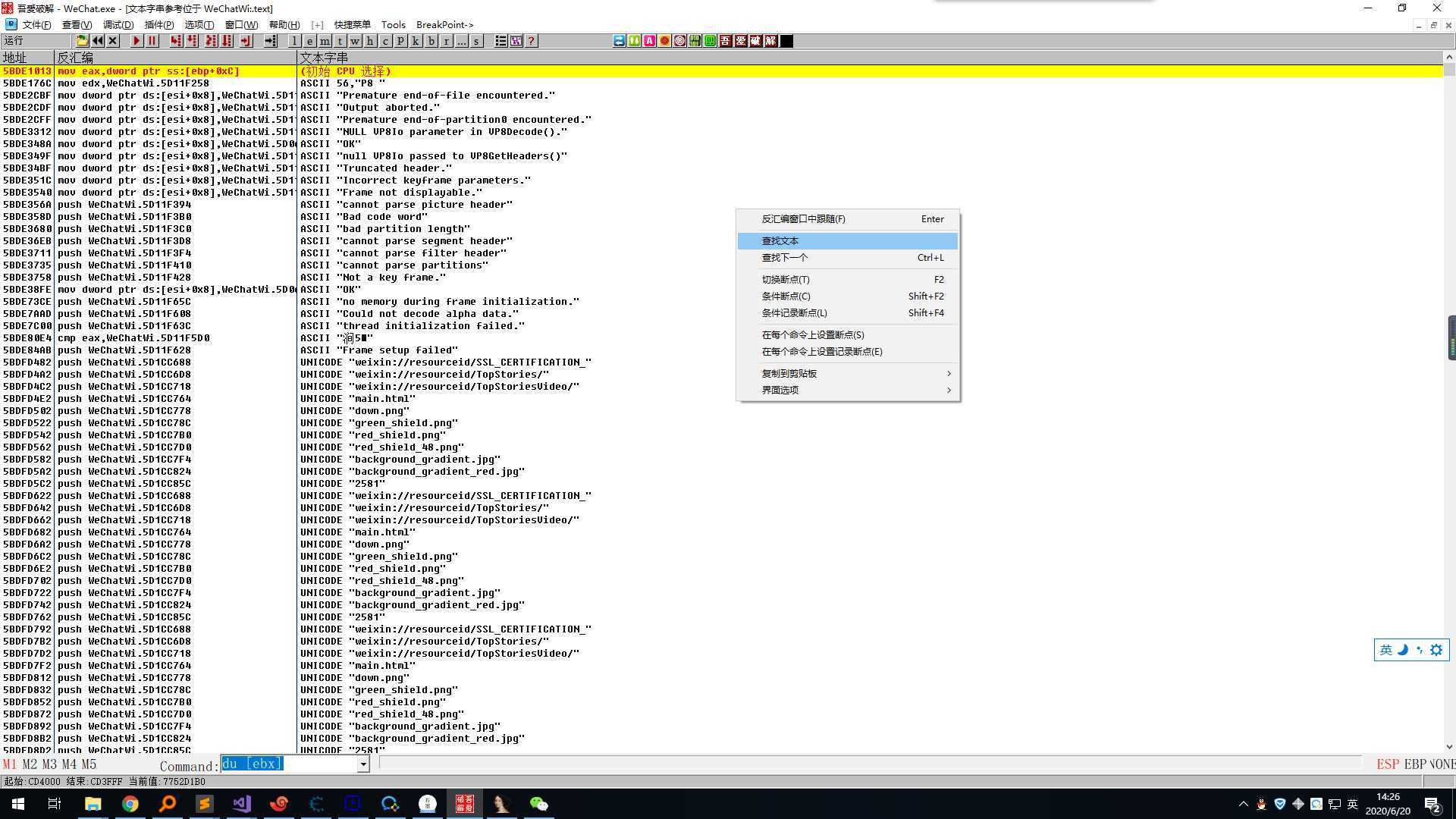Open the 文件(F) menu
The height and width of the screenshot is (819, 1456).
(x=36, y=25)
